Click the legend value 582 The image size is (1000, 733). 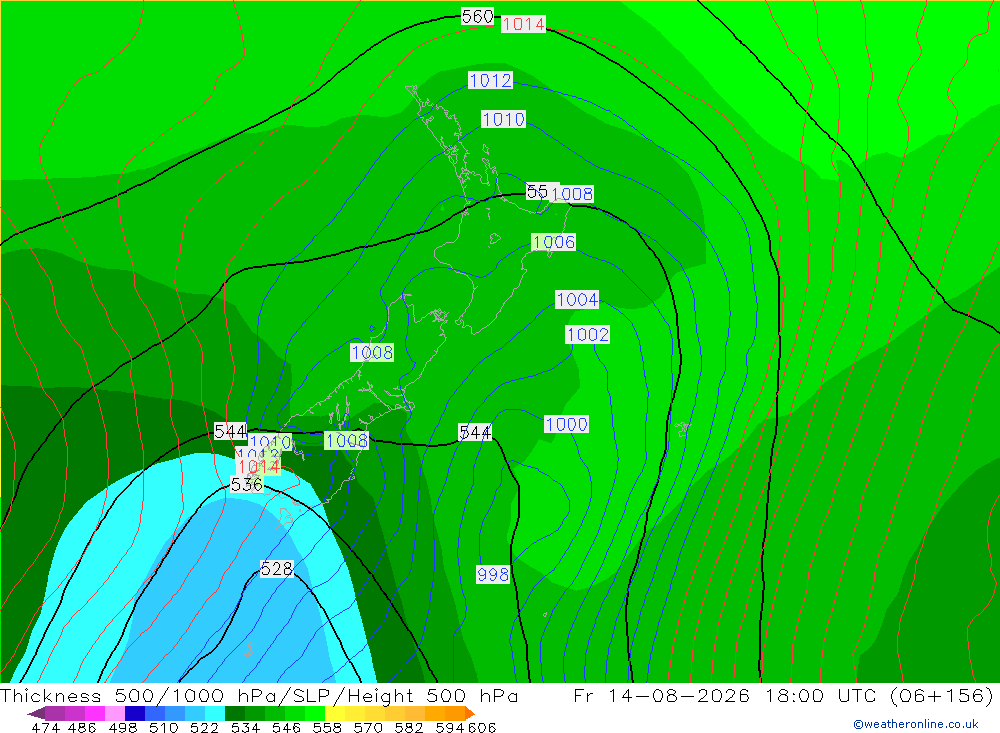[x=409, y=727]
